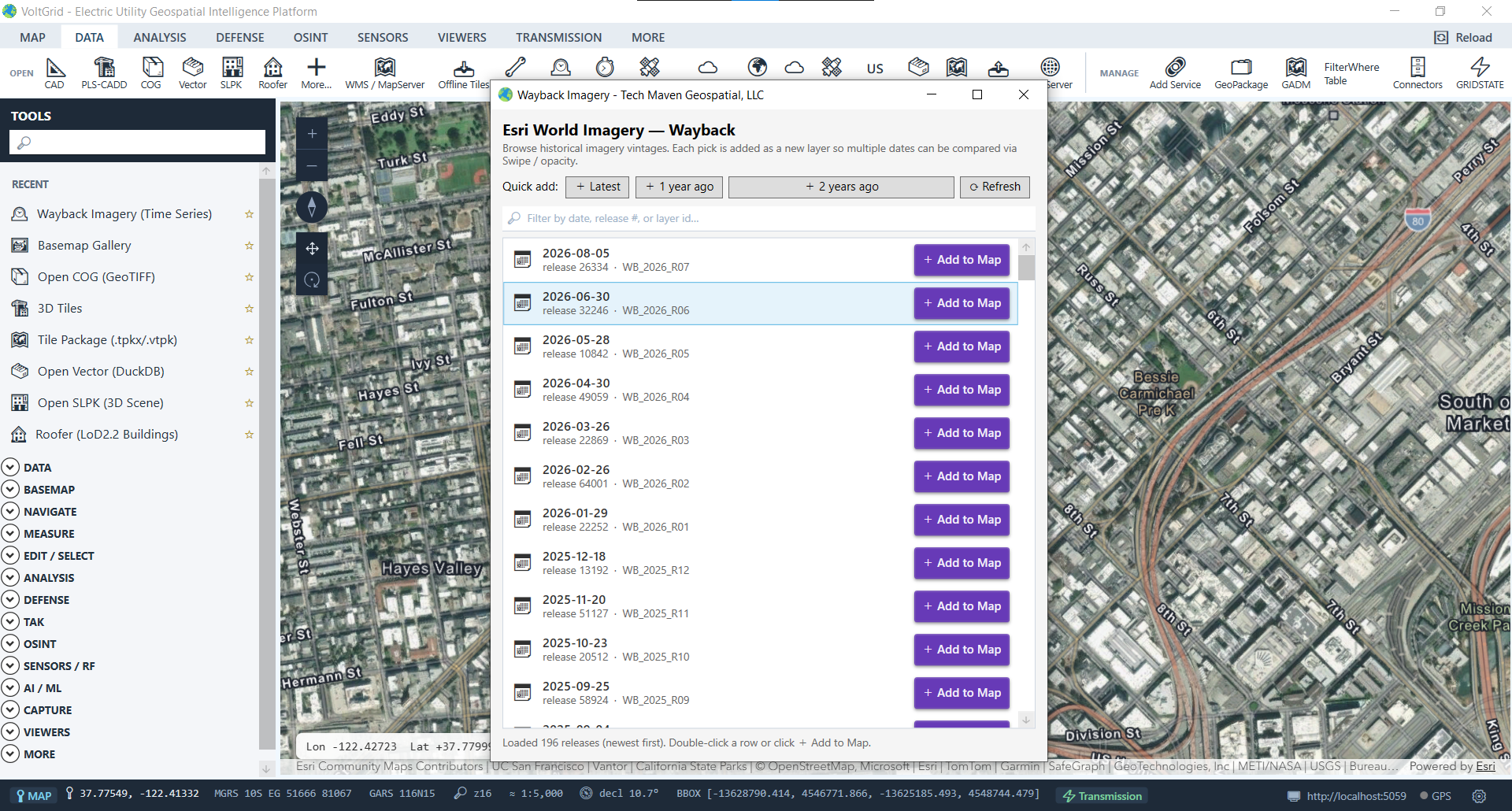1512x811 pixels.
Task: Toggle favorite star for Basemap Gallery
Action: 249,246
